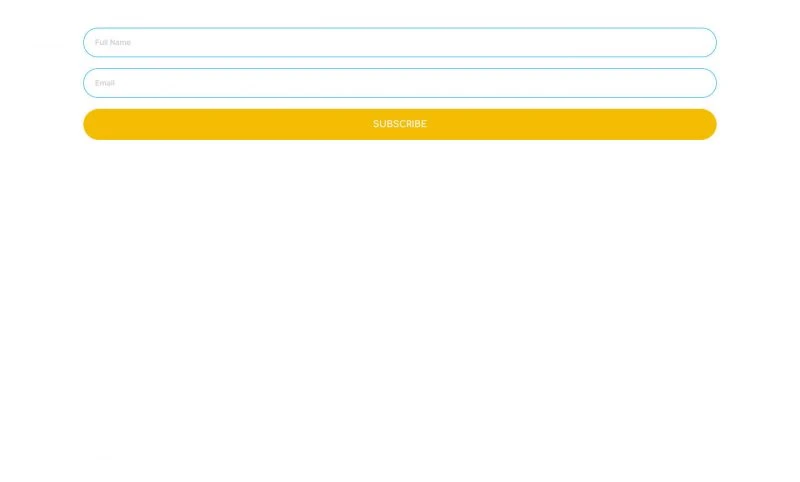Hit the wide yellow Subscribe bar

pyautogui.click(x=399, y=124)
